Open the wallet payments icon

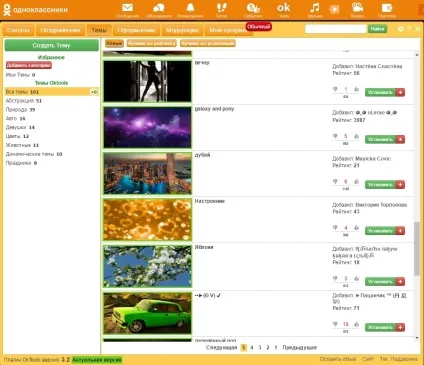(387, 8)
